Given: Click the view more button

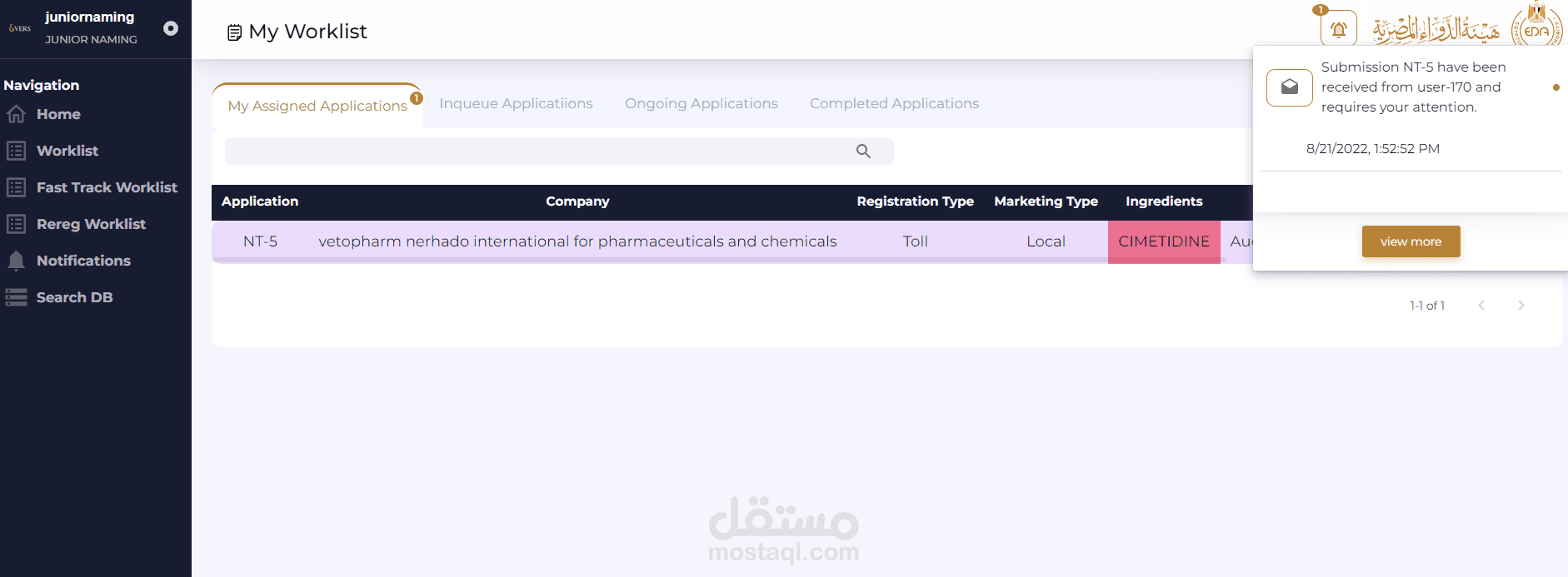Looking at the screenshot, I should pos(1411,241).
